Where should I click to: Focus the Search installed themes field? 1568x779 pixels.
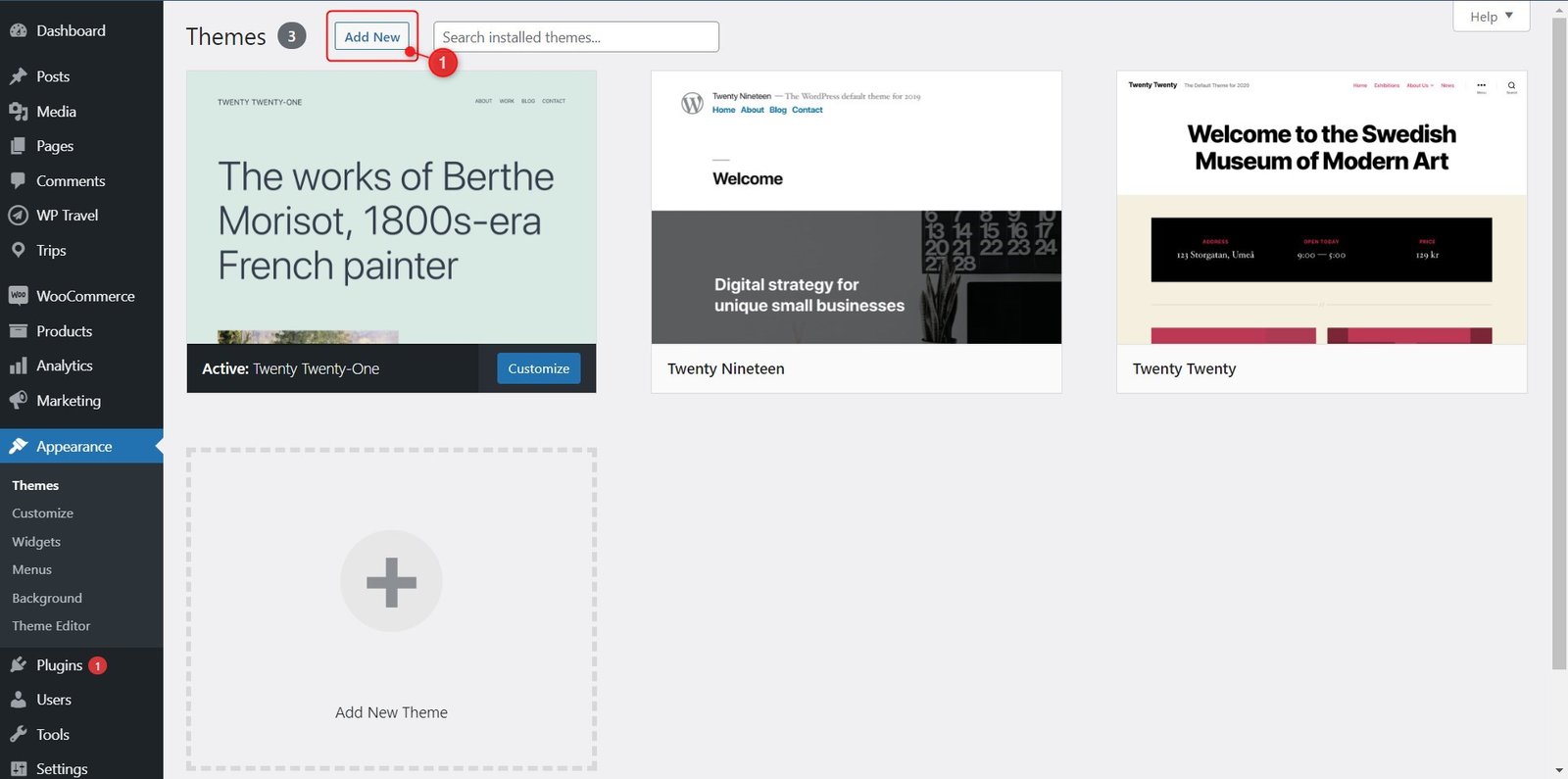click(576, 37)
